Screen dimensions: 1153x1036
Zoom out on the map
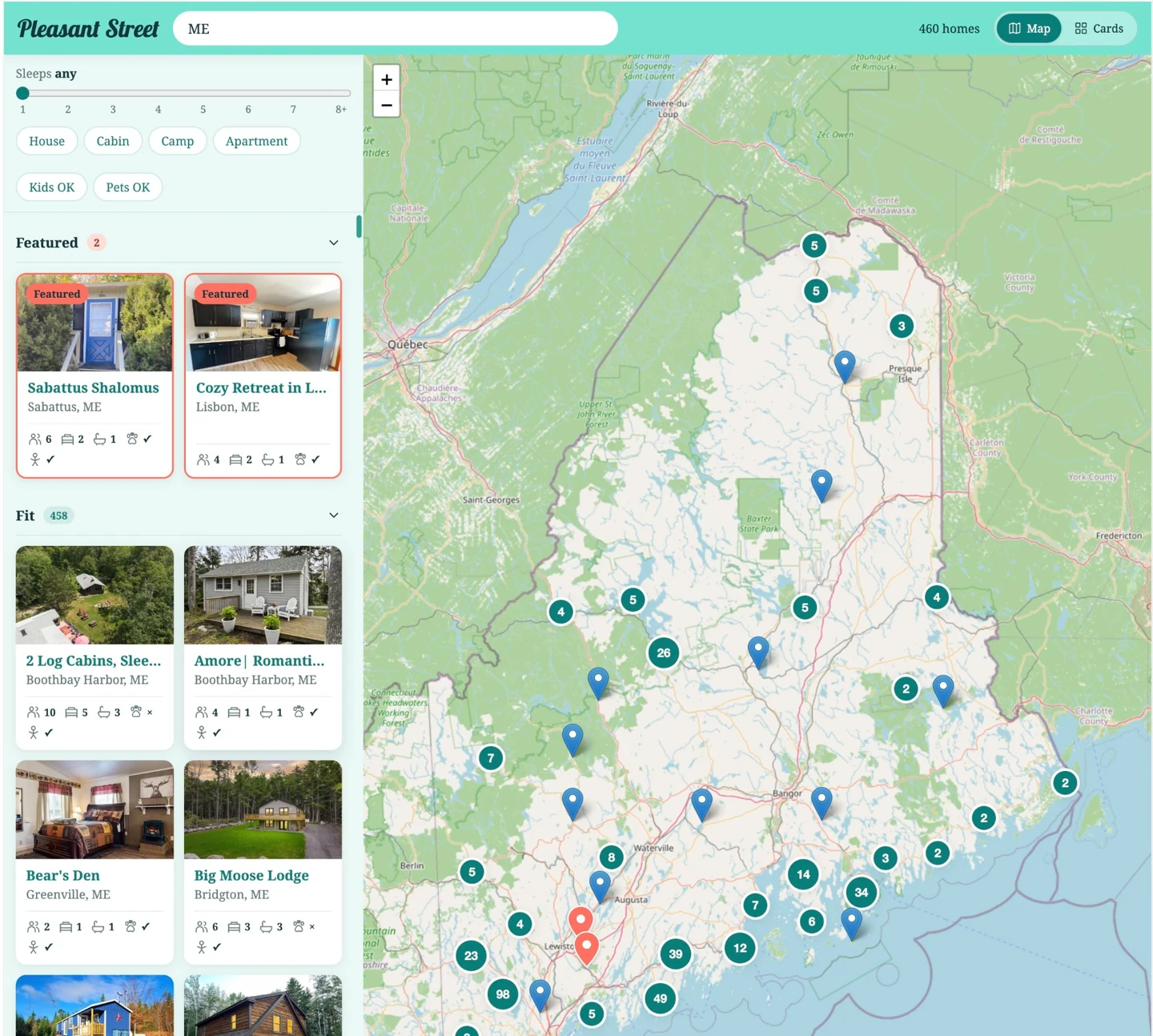(x=387, y=105)
